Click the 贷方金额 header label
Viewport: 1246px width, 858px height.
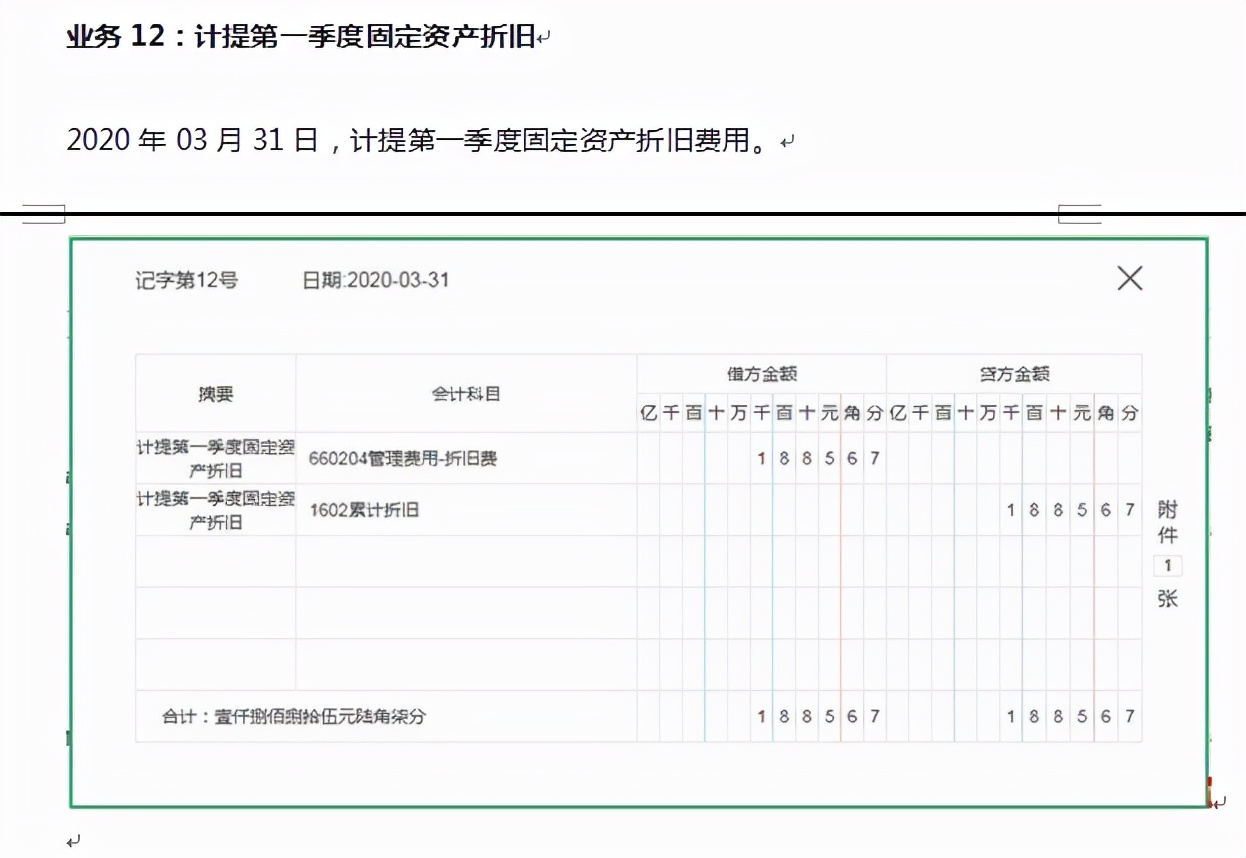tap(1012, 371)
